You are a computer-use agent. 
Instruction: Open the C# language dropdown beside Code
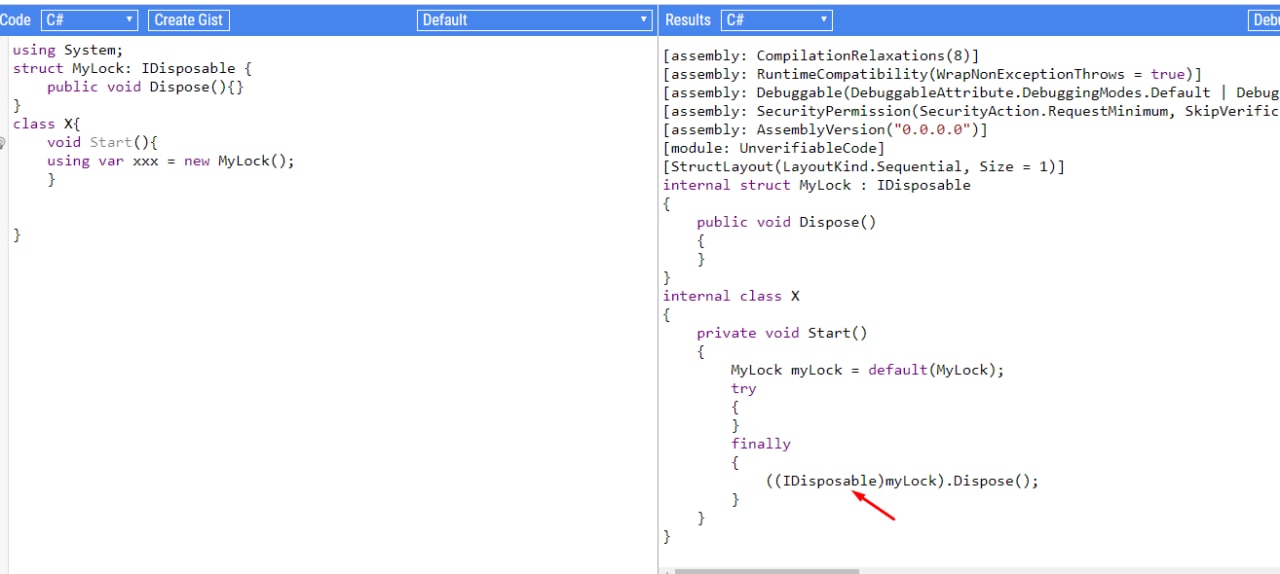pos(89,20)
